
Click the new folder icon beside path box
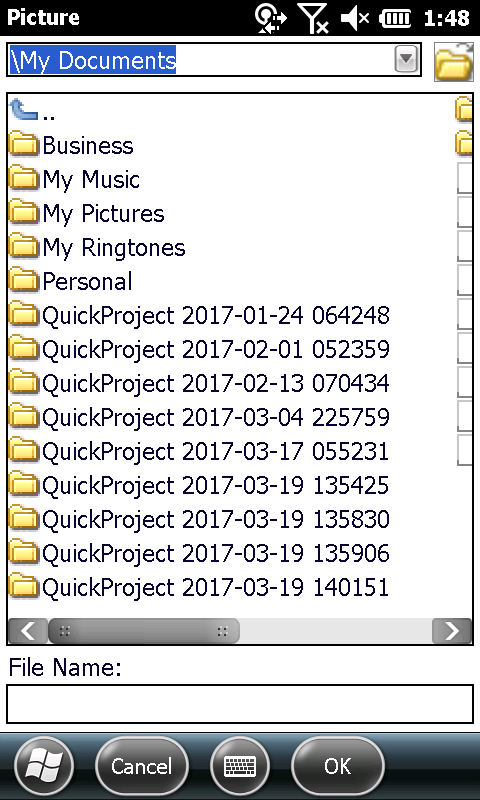click(x=453, y=62)
